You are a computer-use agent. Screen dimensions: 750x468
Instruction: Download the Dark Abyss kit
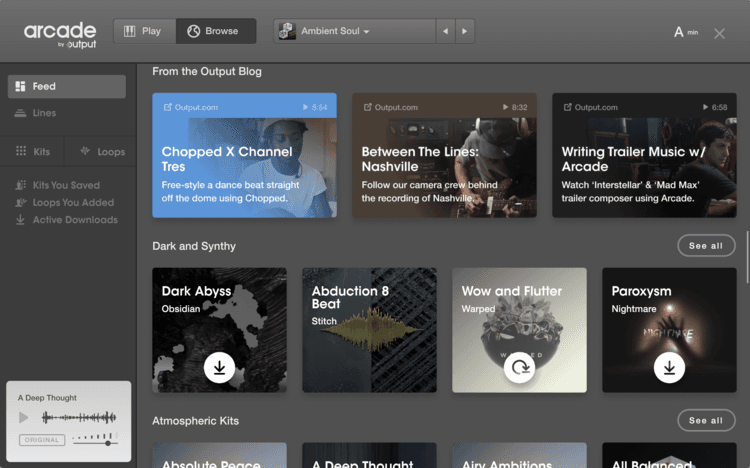(x=219, y=368)
